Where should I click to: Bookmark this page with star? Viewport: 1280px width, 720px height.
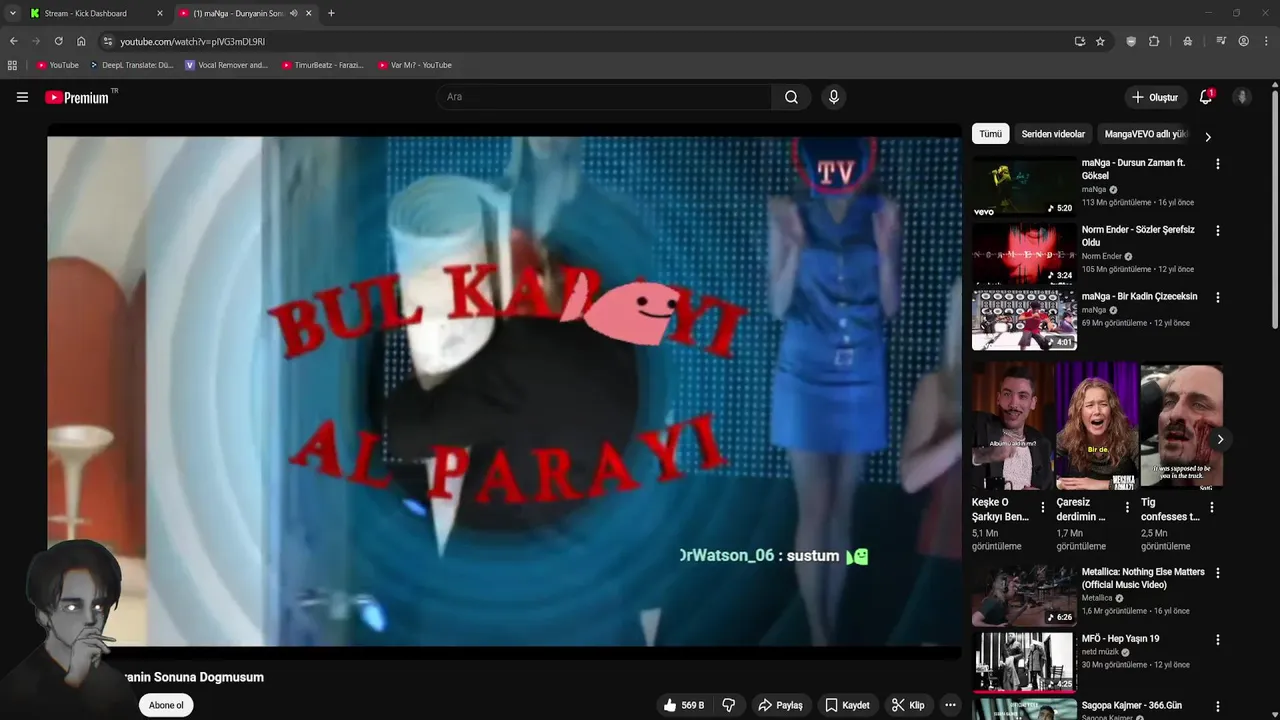click(1100, 41)
